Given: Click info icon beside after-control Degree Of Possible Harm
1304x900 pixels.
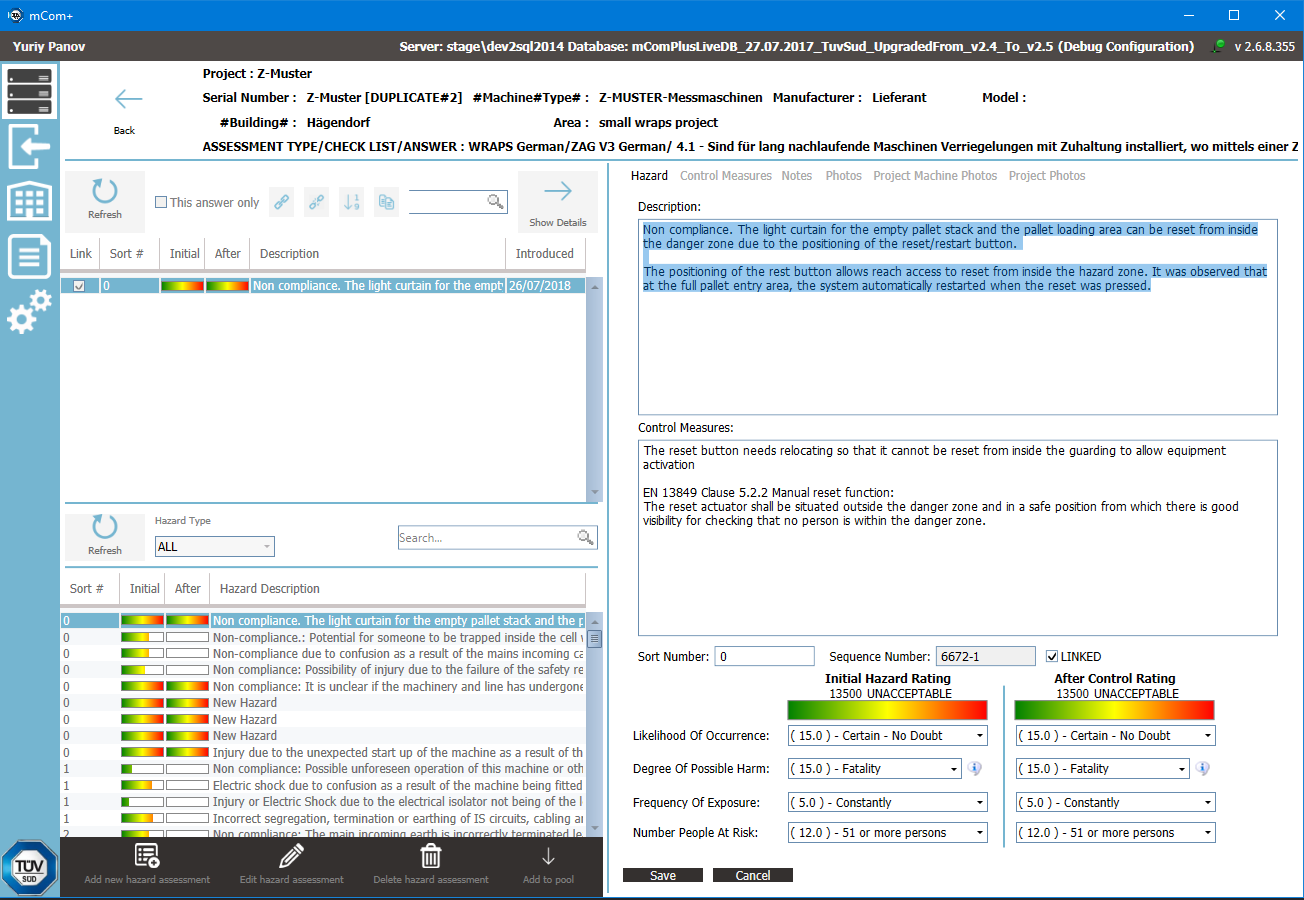Looking at the screenshot, I should [x=1203, y=768].
